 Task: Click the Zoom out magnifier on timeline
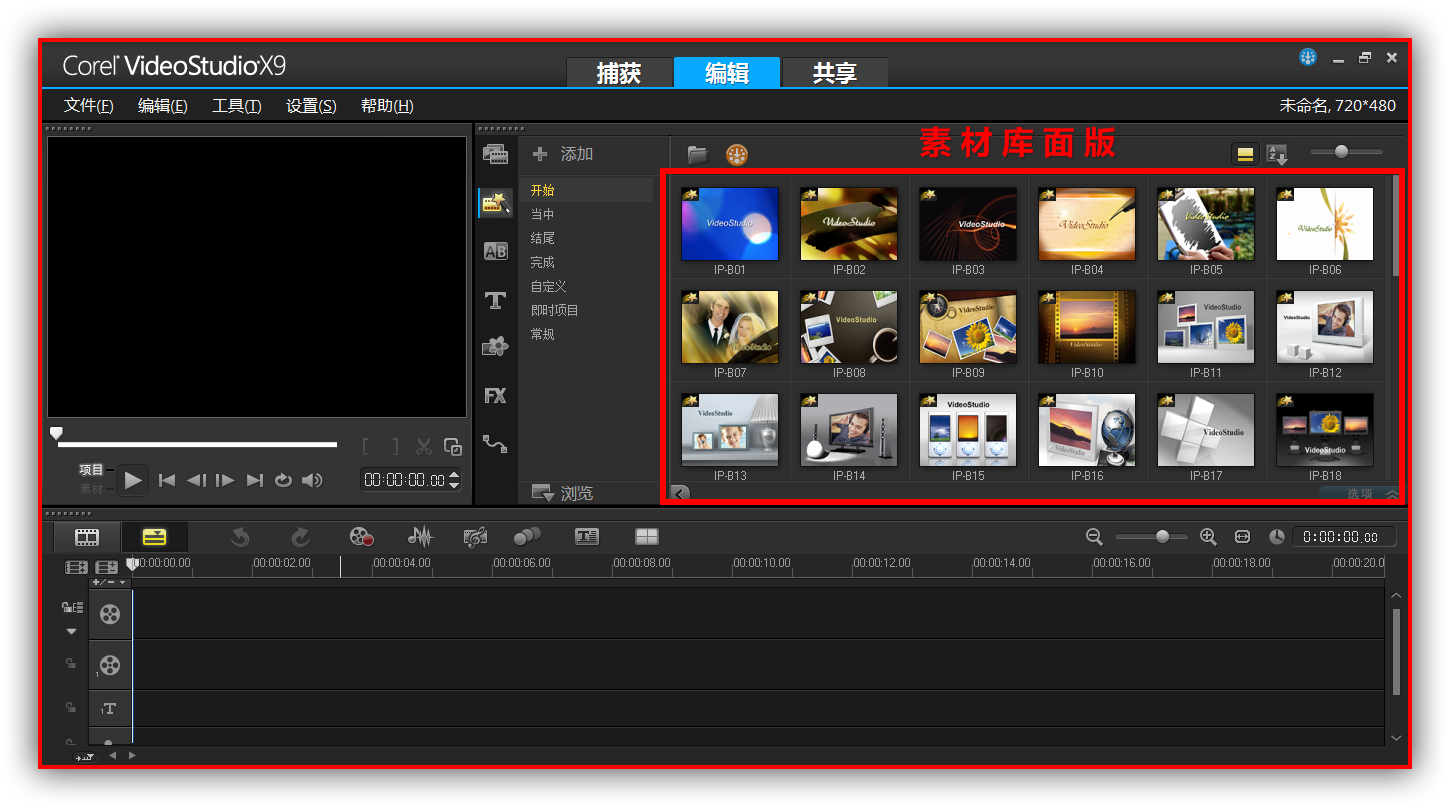coord(1094,537)
